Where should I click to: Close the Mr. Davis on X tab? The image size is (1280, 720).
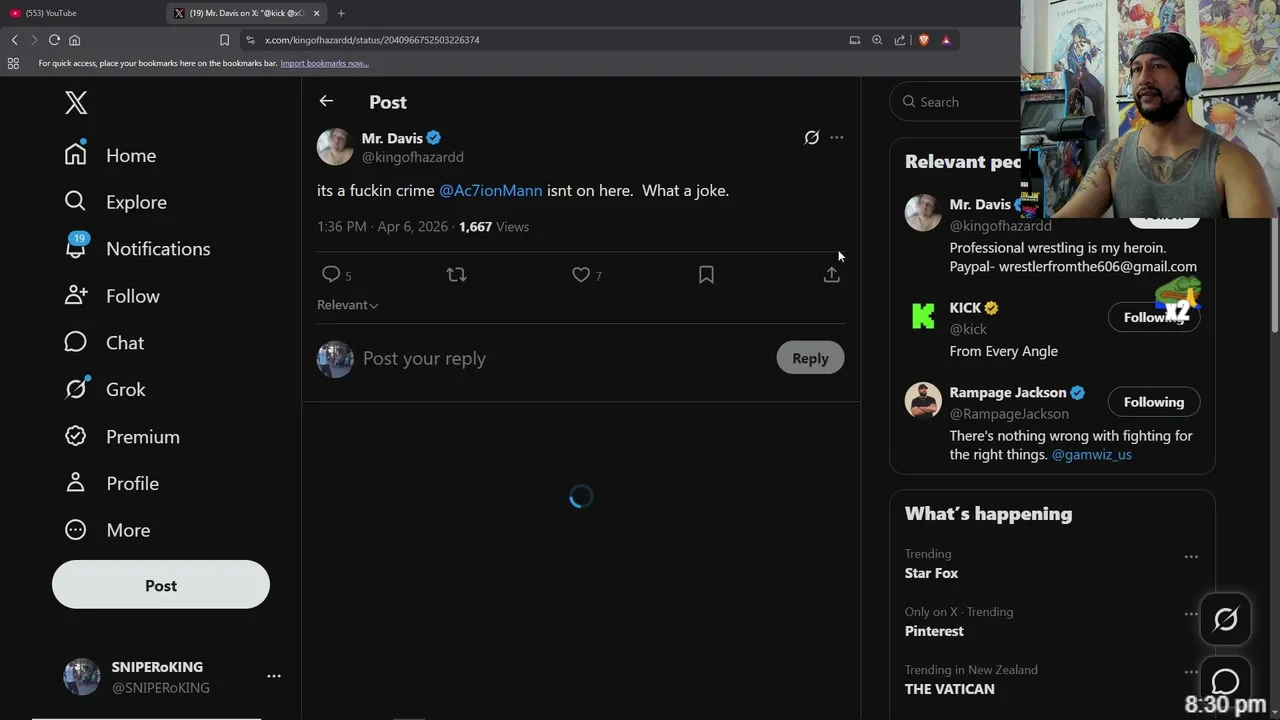pyautogui.click(x=316, y=13)
